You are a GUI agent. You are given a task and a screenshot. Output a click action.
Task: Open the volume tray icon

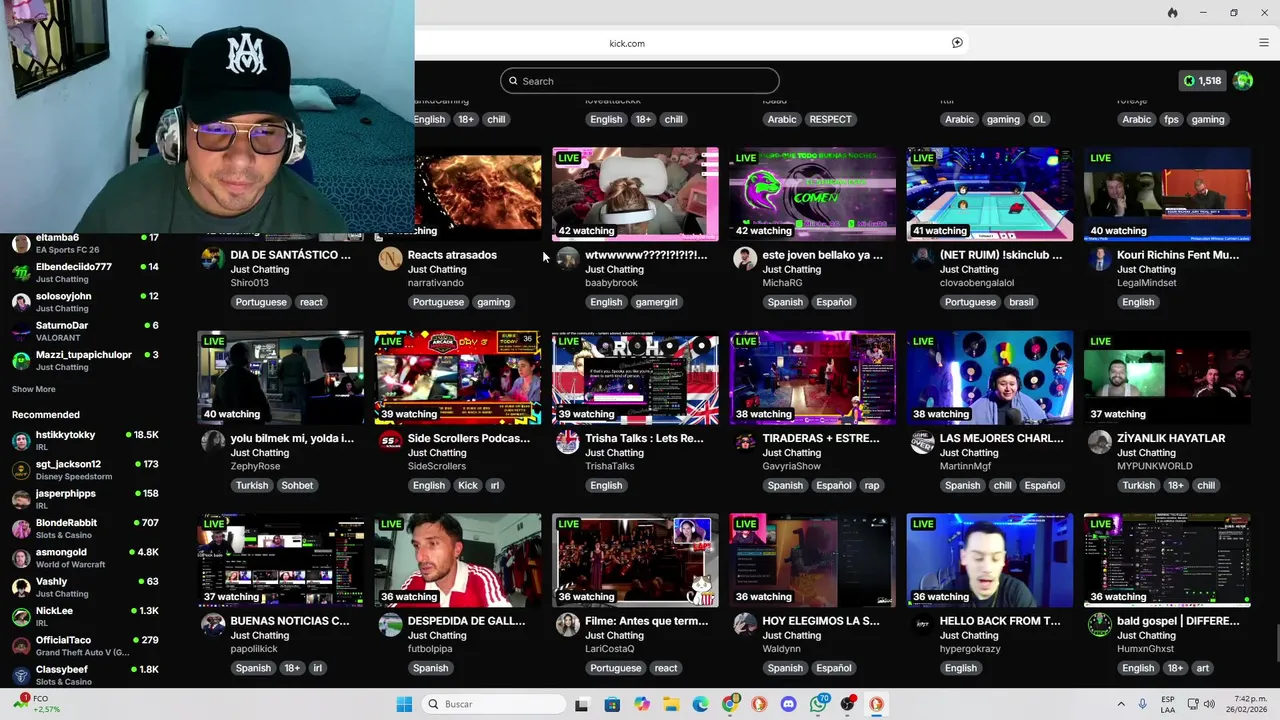[1209, 704]
